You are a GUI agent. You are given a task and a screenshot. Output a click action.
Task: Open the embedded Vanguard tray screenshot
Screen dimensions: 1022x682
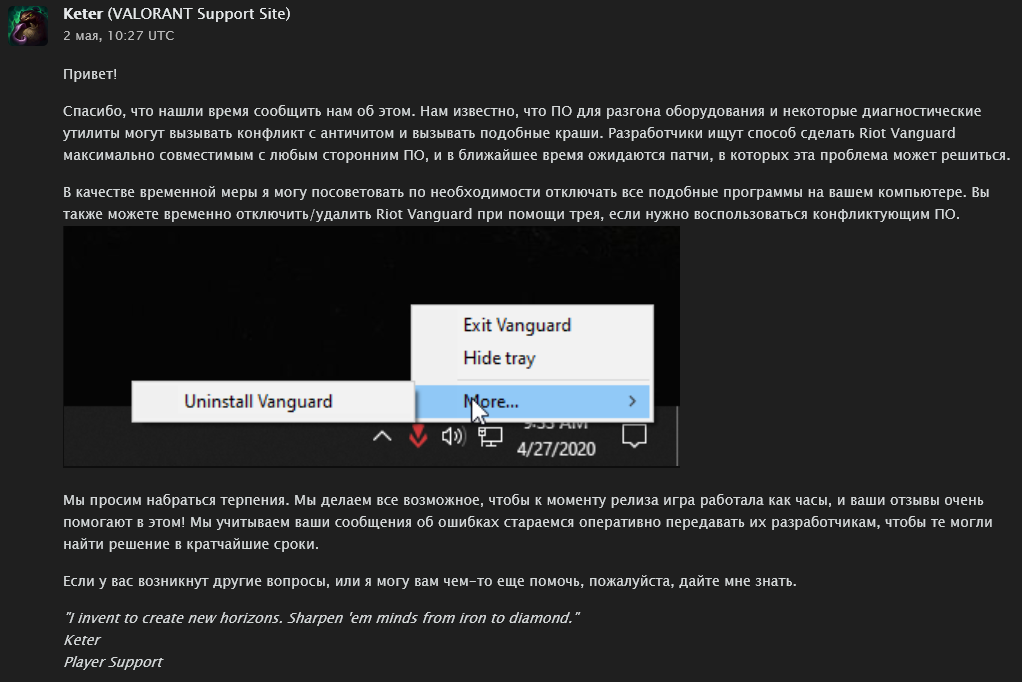(x=372, y=347)
